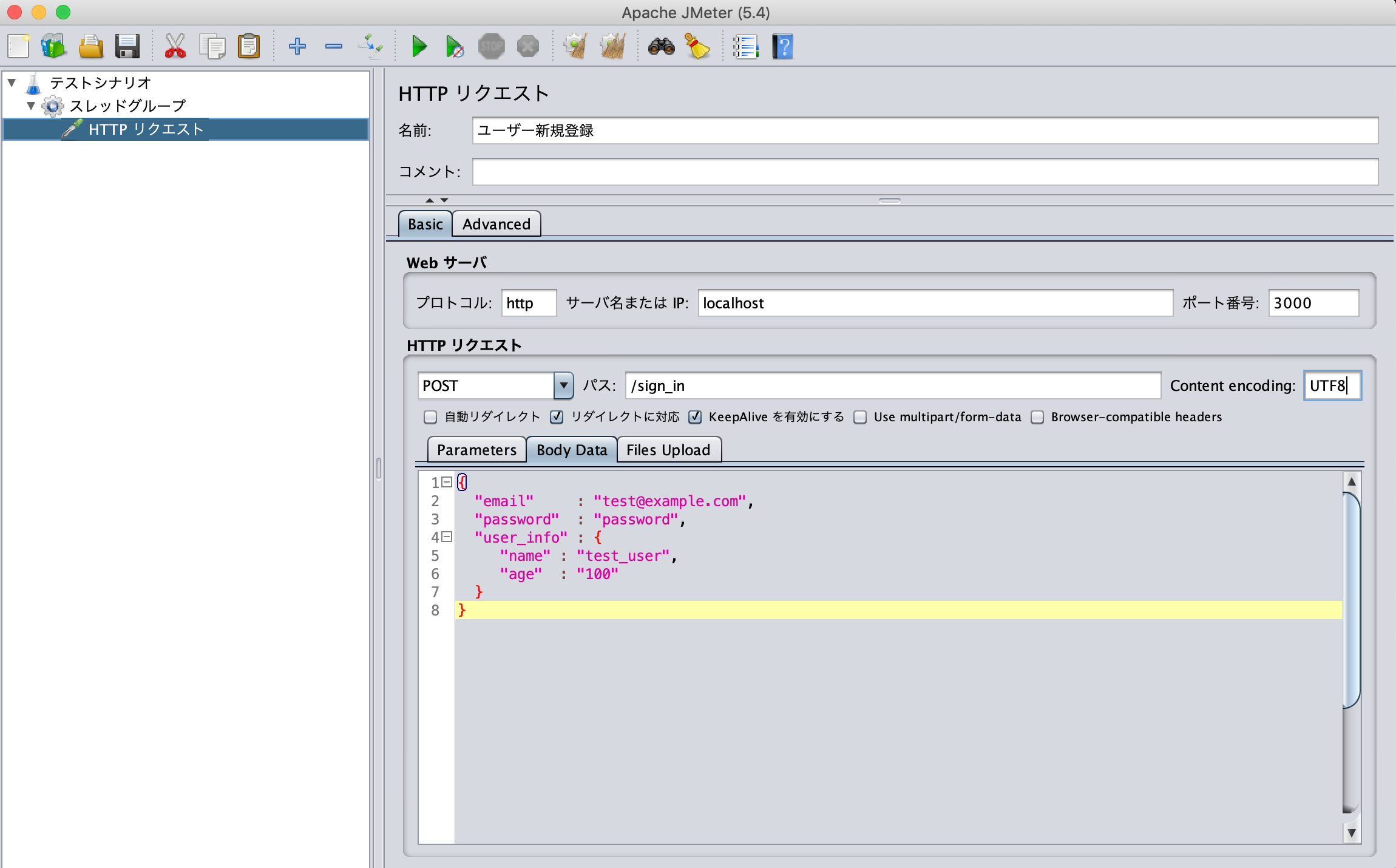1396x868 pixels.
Task: Click the blue Help question mark icon
Action: coord(782,46)
